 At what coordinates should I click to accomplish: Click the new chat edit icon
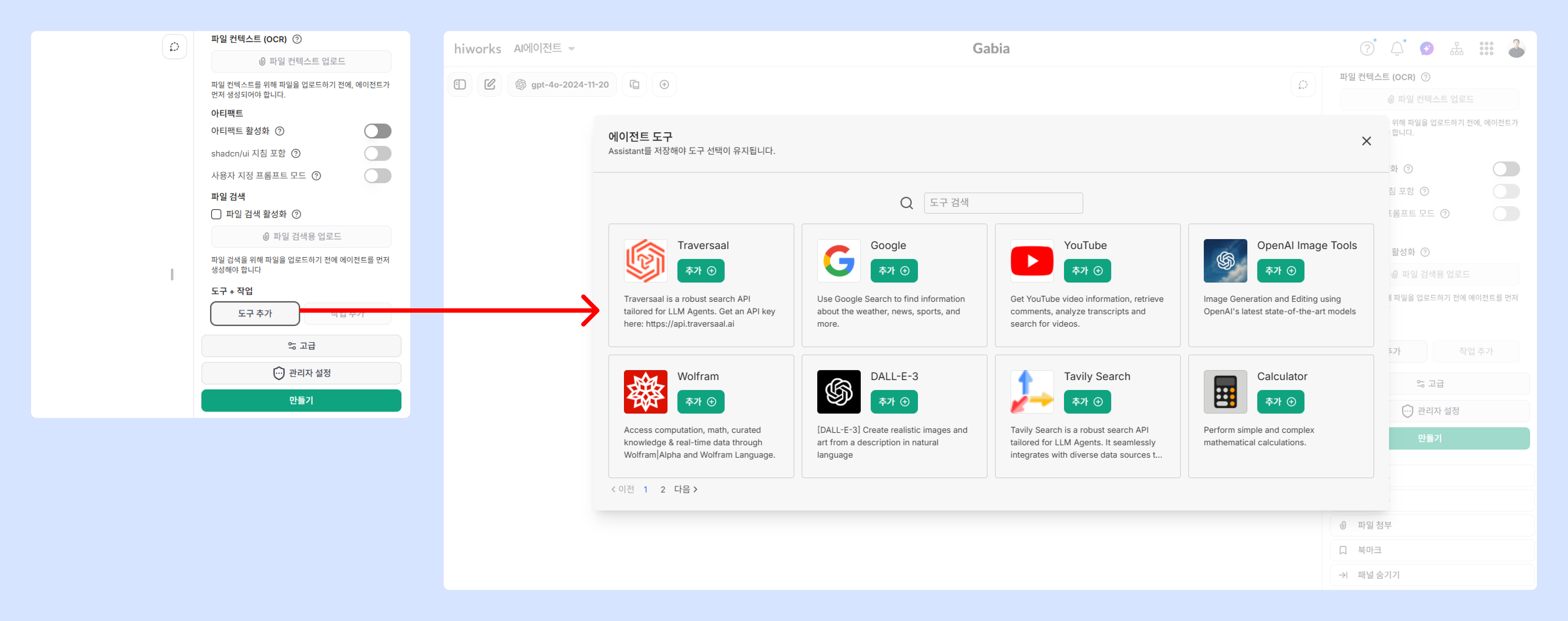tap(489, 84)
